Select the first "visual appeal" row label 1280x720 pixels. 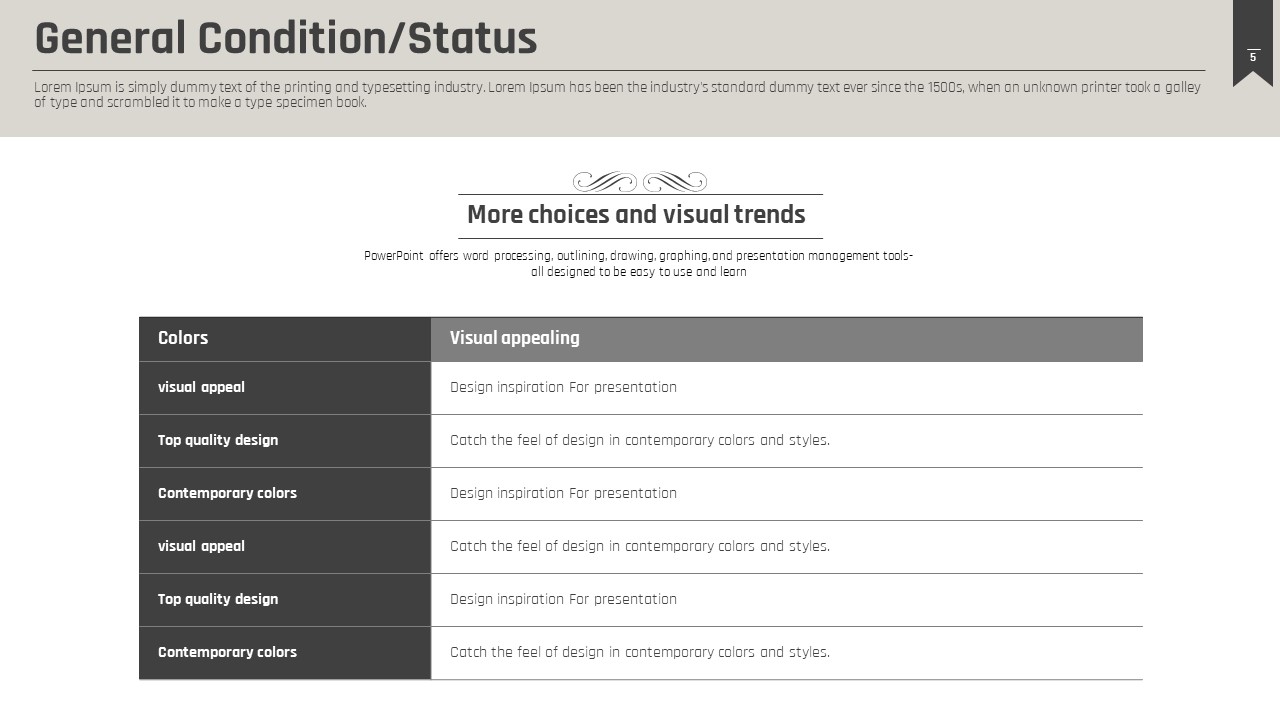(x=201, y=387)
